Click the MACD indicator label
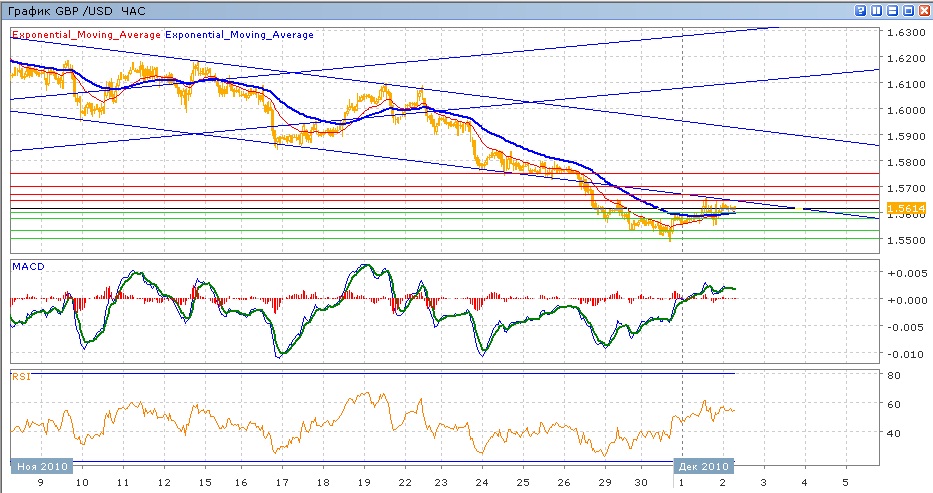 28,266
